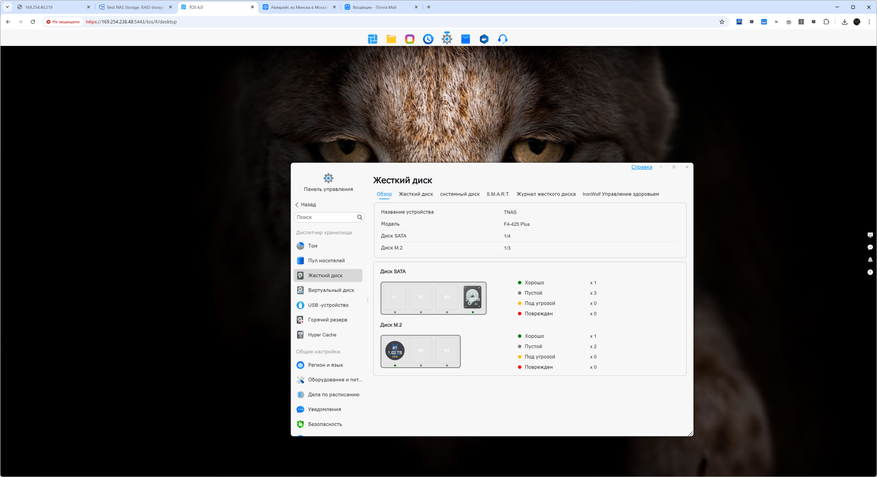The width and height of the screenshot is (877, 477).
Task: Open the Control Panel gear icon in dock
Action: (447, 38)
